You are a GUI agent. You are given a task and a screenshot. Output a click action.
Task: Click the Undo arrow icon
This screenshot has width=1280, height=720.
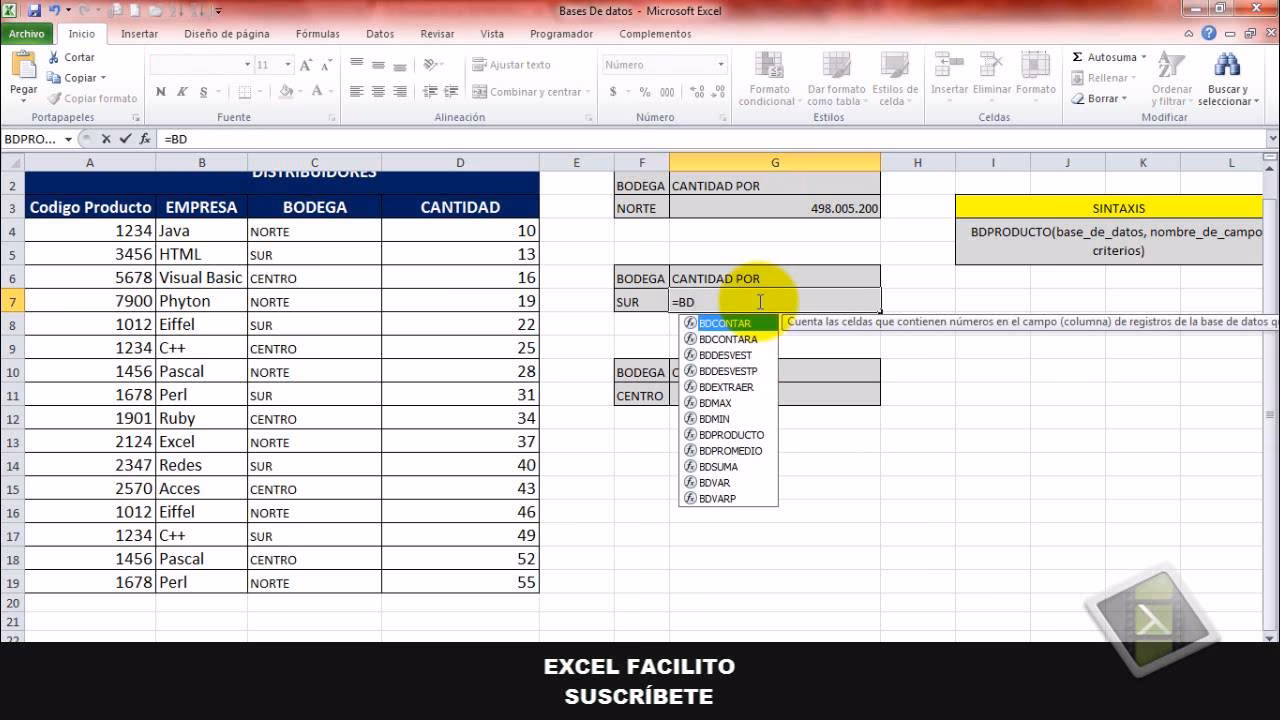tap(55, 11)
